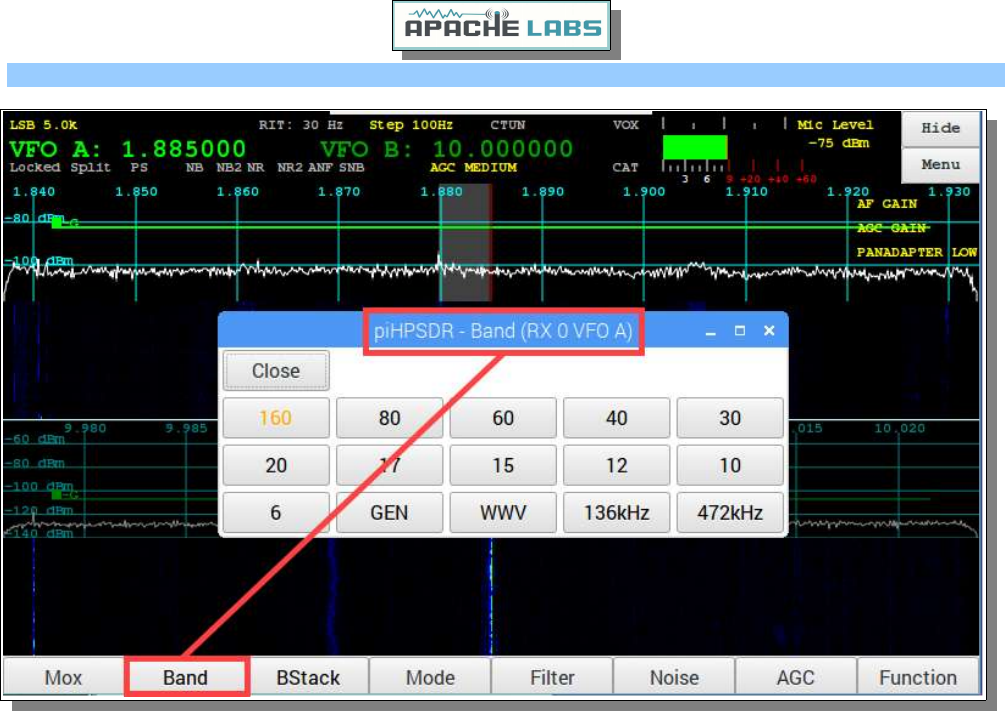Choose the 40 meter band
The height and width of the screenshot is (711, 1005).
coord(616,418)
